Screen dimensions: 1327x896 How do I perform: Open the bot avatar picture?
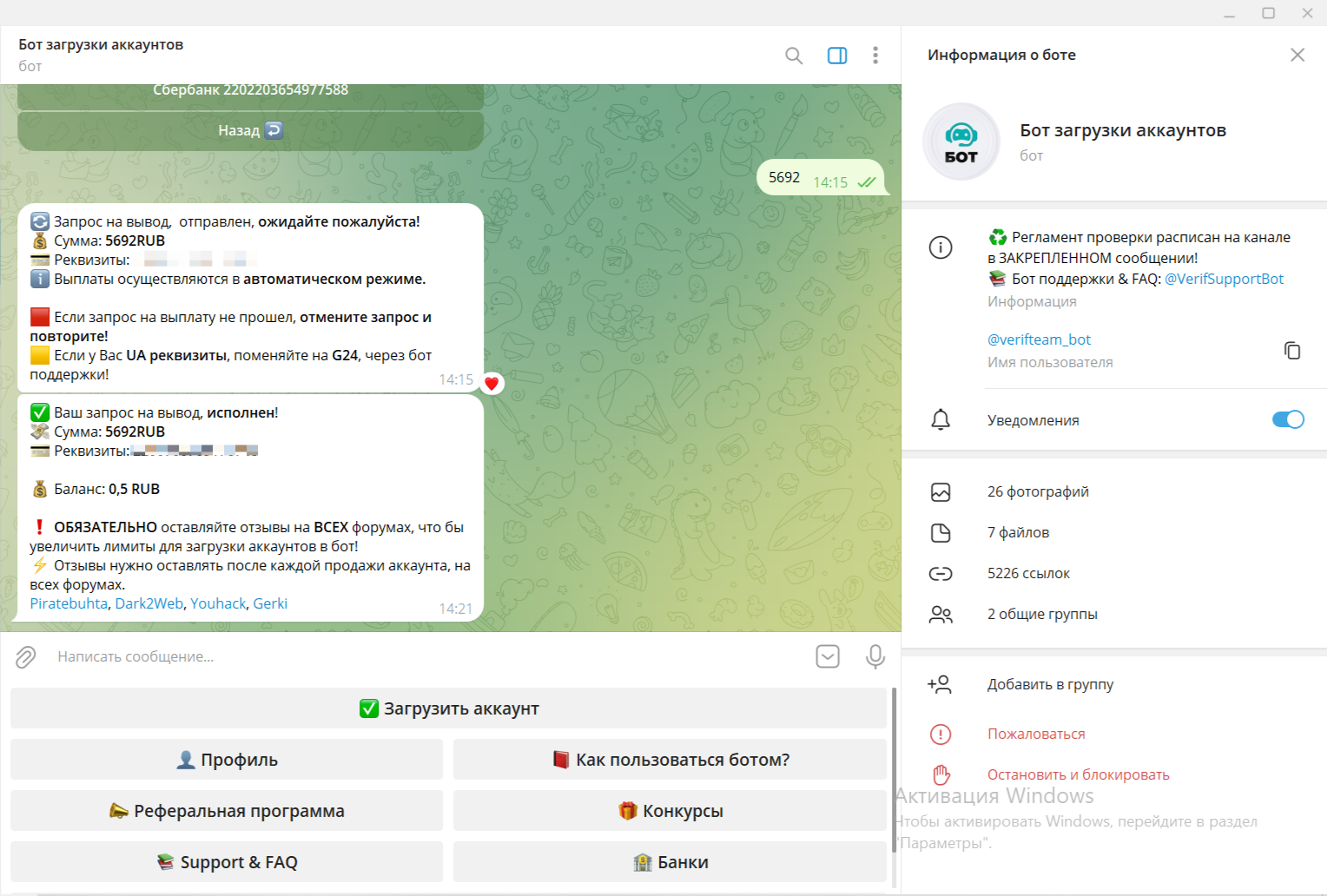961,142
